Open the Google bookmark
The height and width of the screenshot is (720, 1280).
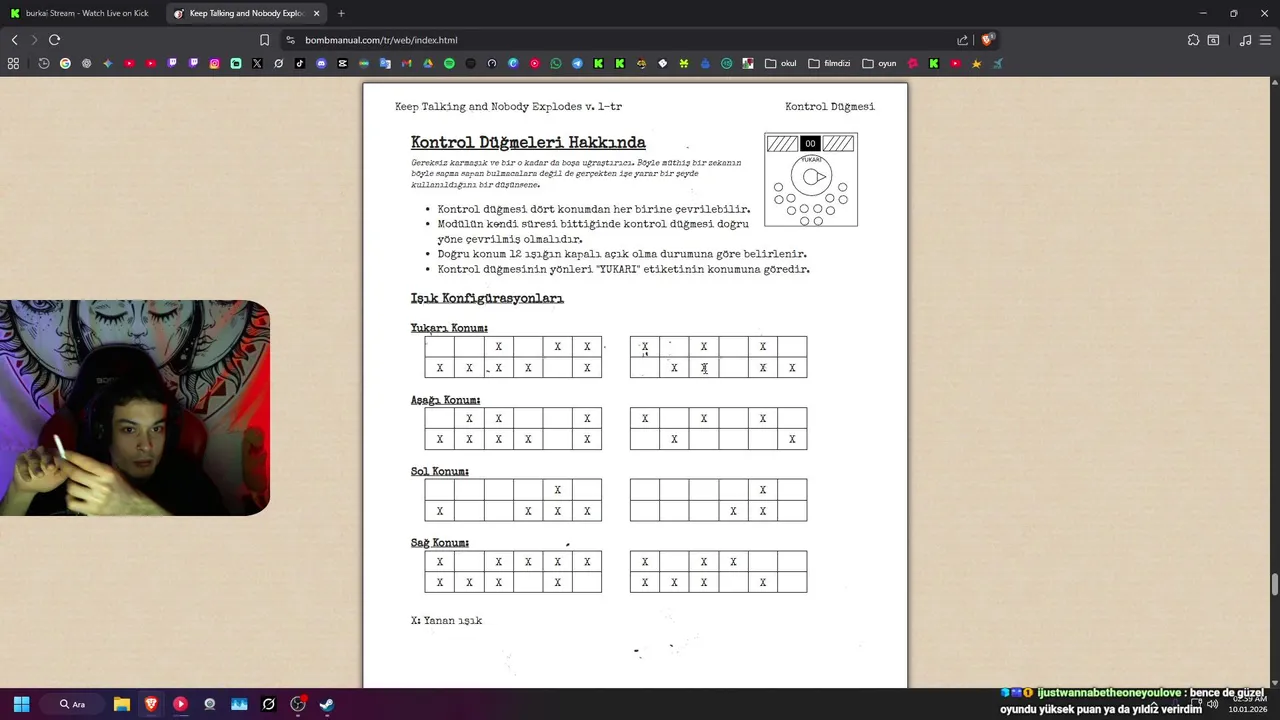tap(65, 63)
